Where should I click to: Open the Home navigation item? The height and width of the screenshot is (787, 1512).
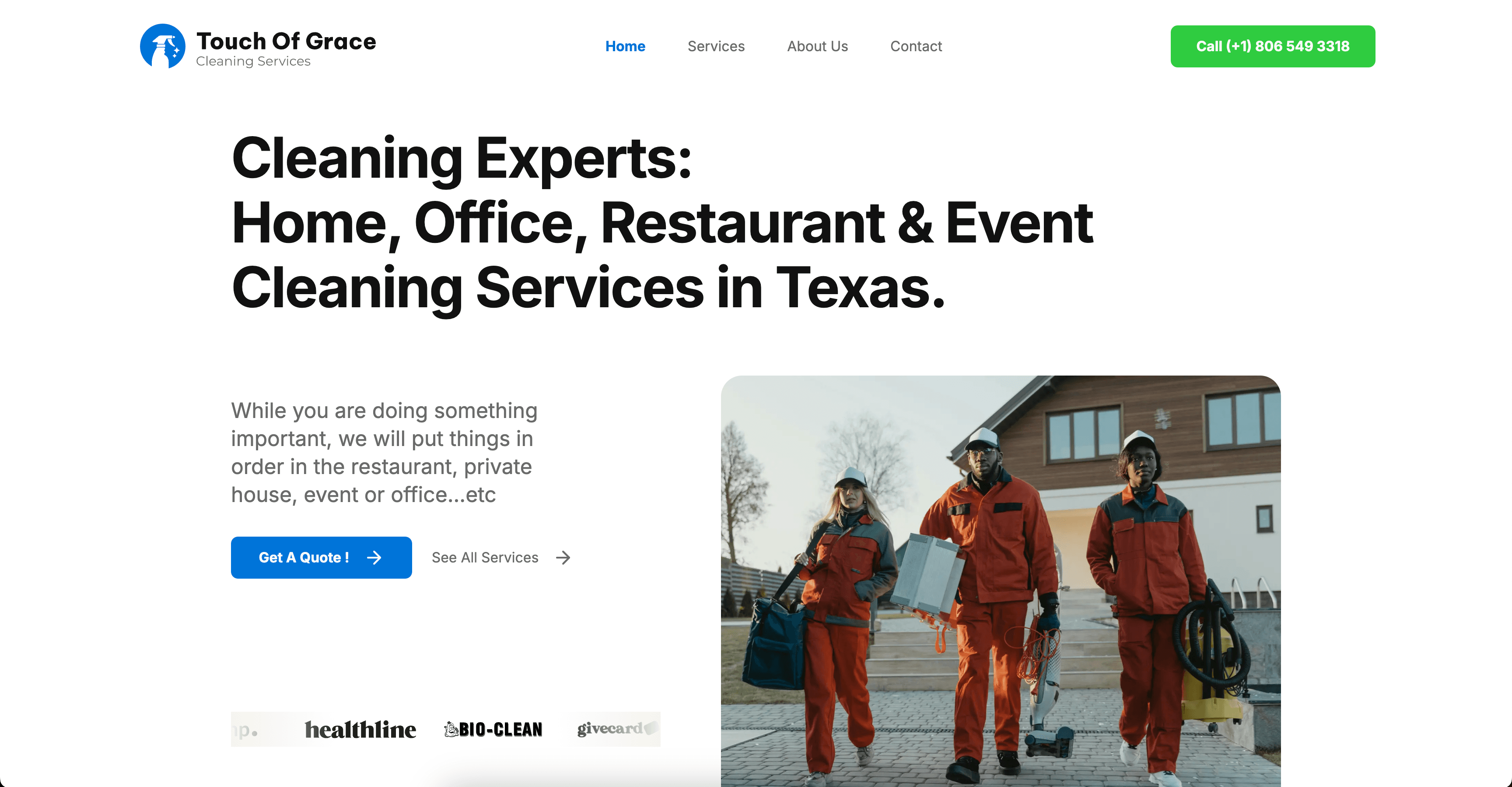(x=625, y=46)
